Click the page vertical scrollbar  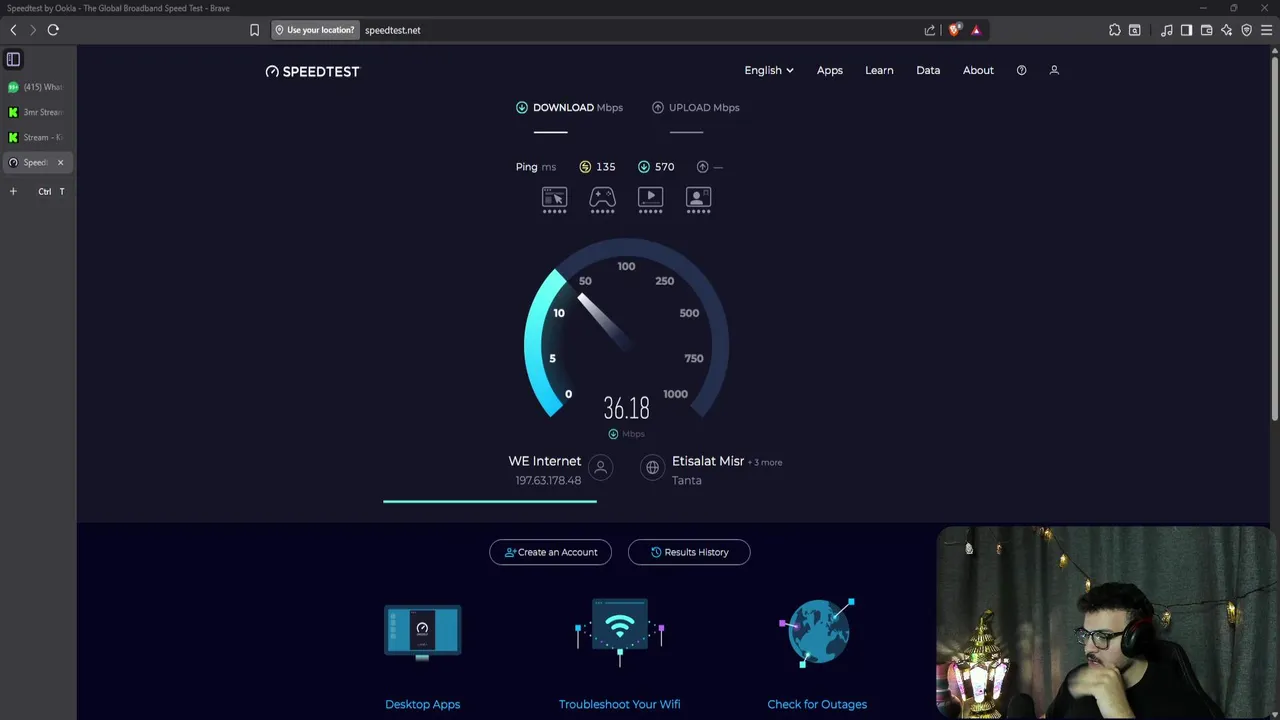pos(1274,240)
